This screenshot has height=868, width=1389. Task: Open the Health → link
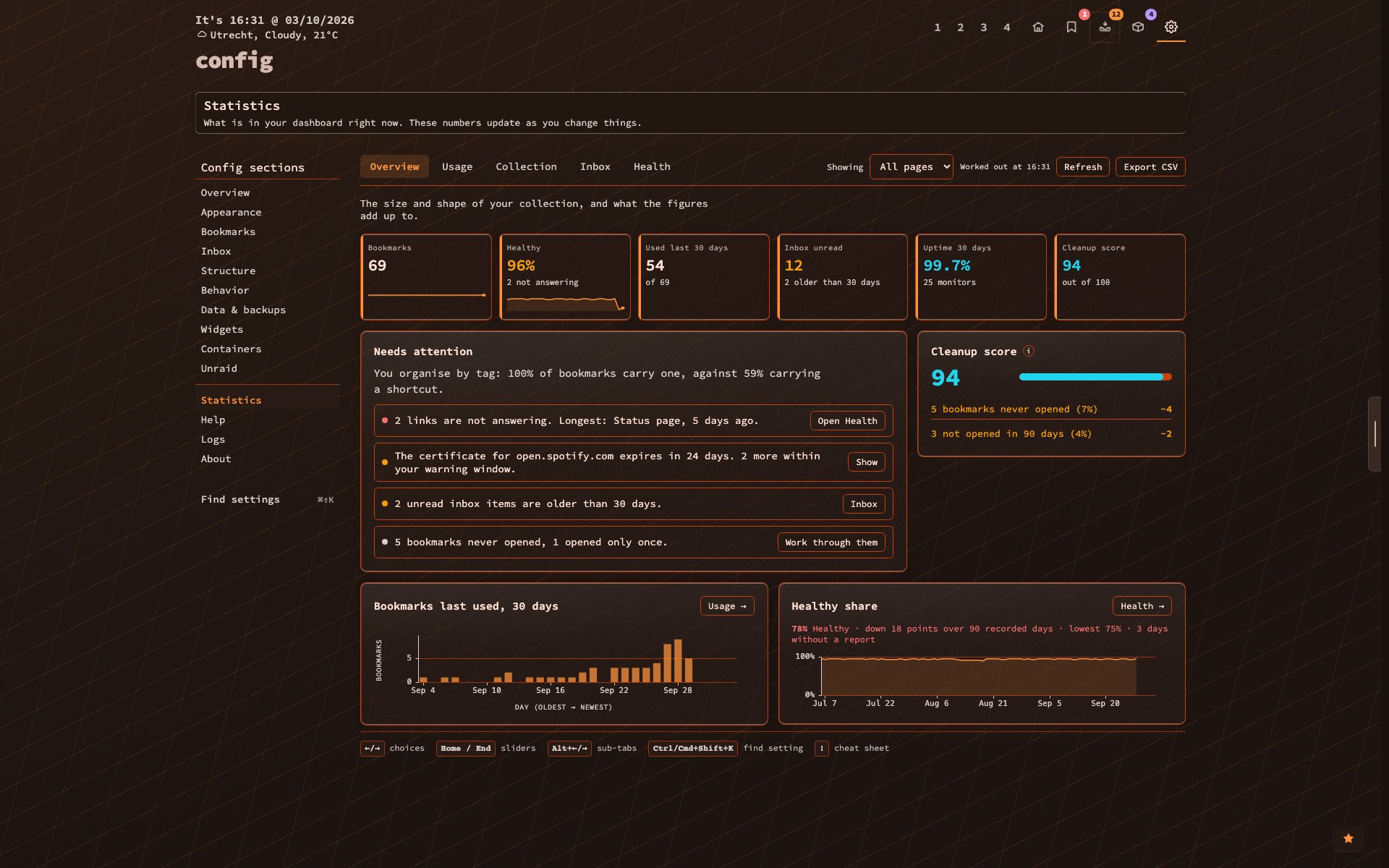[1142, 606]
